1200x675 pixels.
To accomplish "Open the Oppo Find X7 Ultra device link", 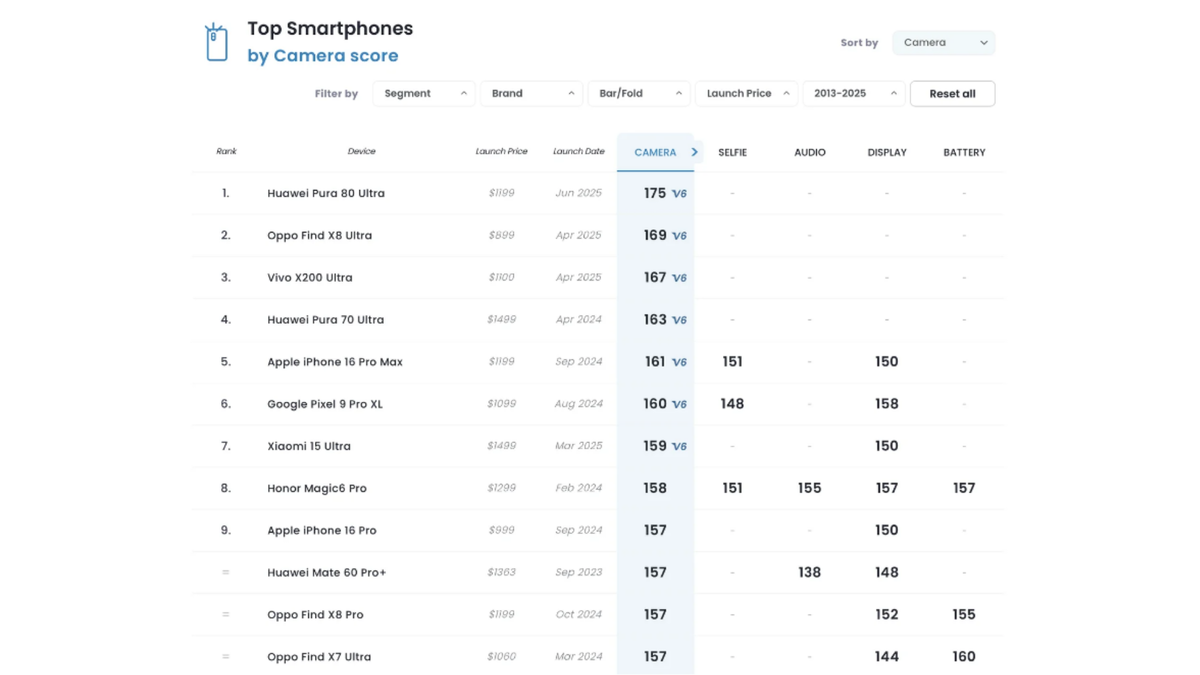I will [319, 656].
